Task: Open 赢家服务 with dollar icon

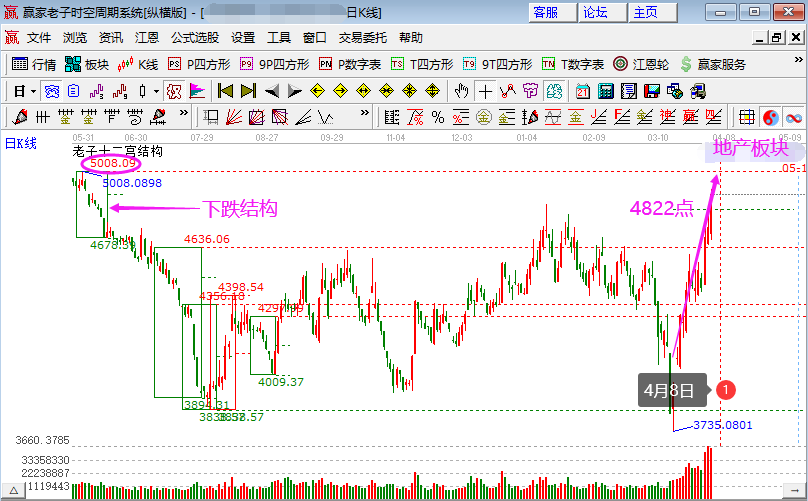Action: [713, 64]
